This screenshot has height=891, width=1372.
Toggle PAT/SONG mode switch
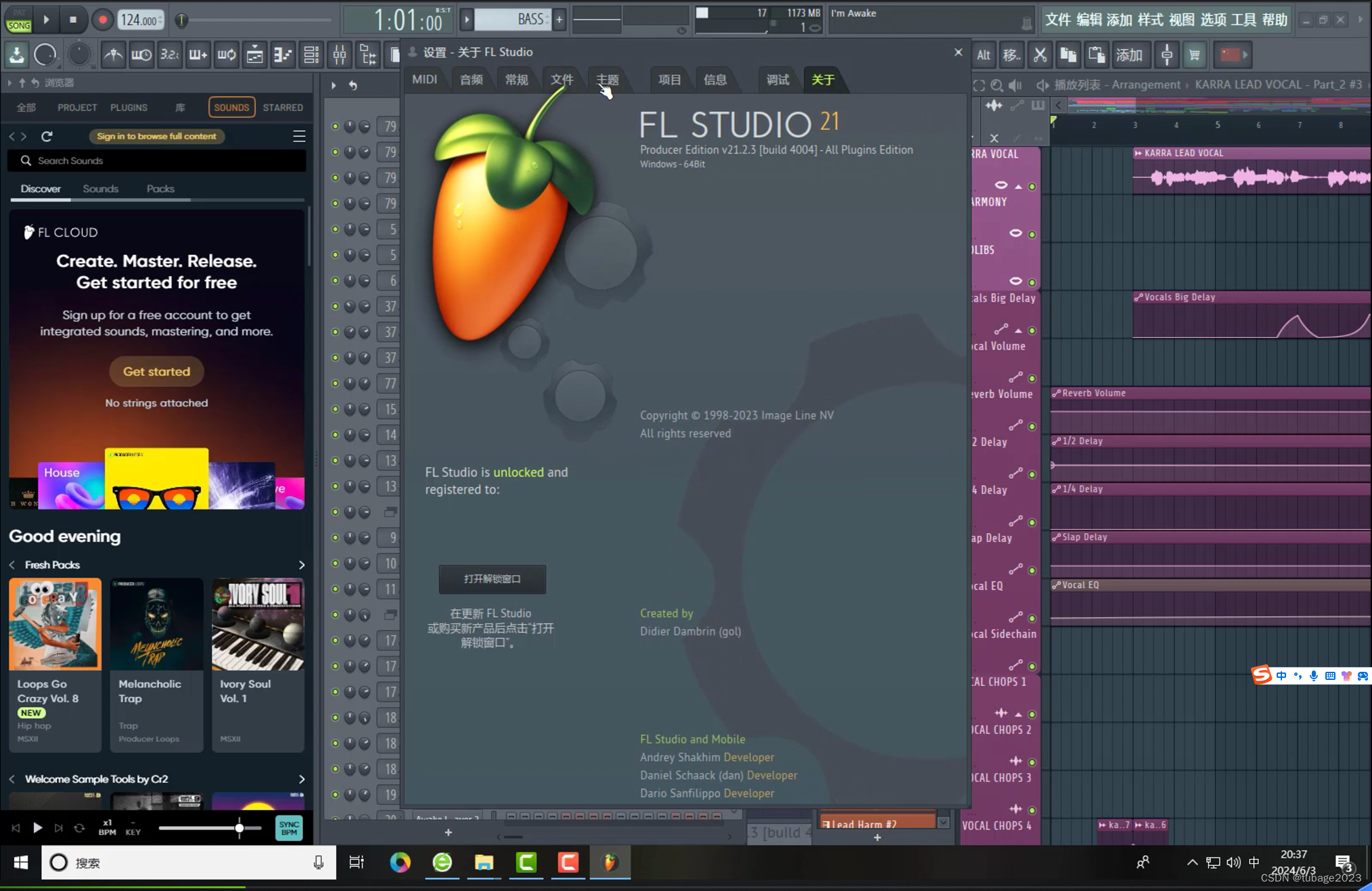(18, 20)
